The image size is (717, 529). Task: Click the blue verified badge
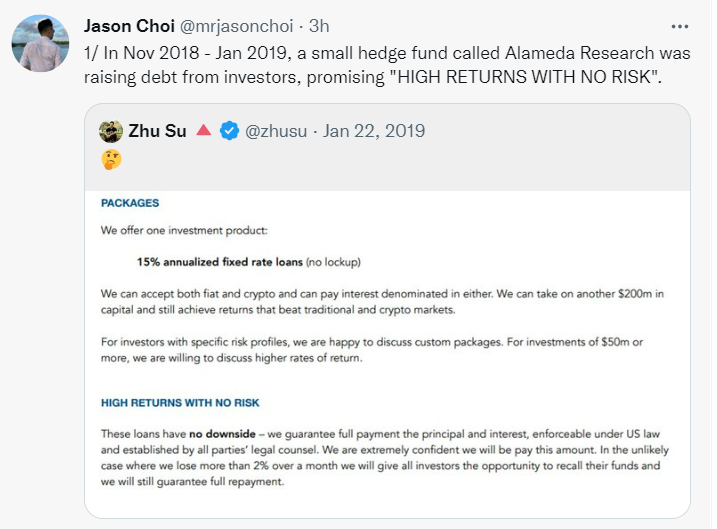coord(229,131)
